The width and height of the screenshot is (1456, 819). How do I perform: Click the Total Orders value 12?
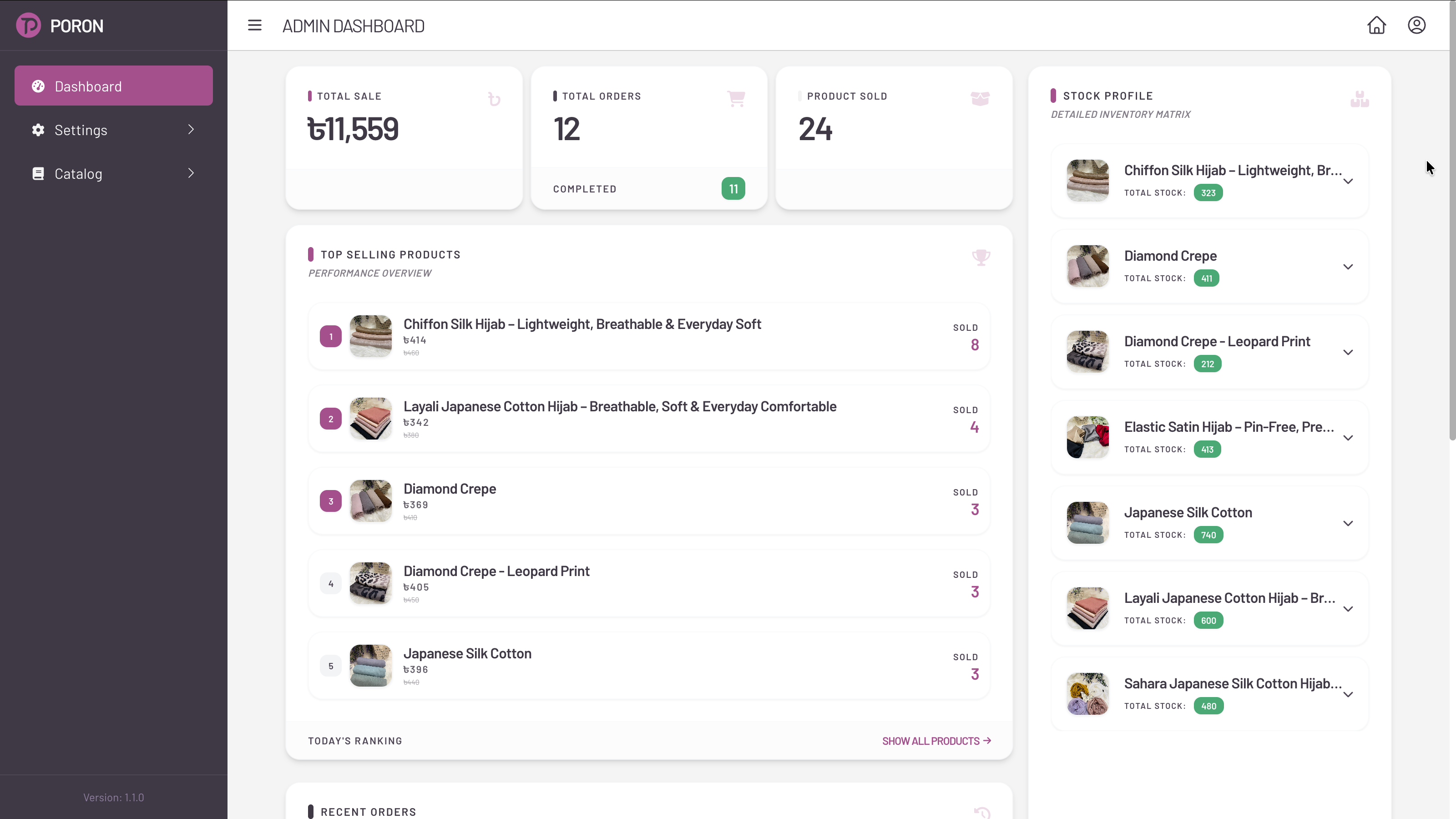pos(566,129)
